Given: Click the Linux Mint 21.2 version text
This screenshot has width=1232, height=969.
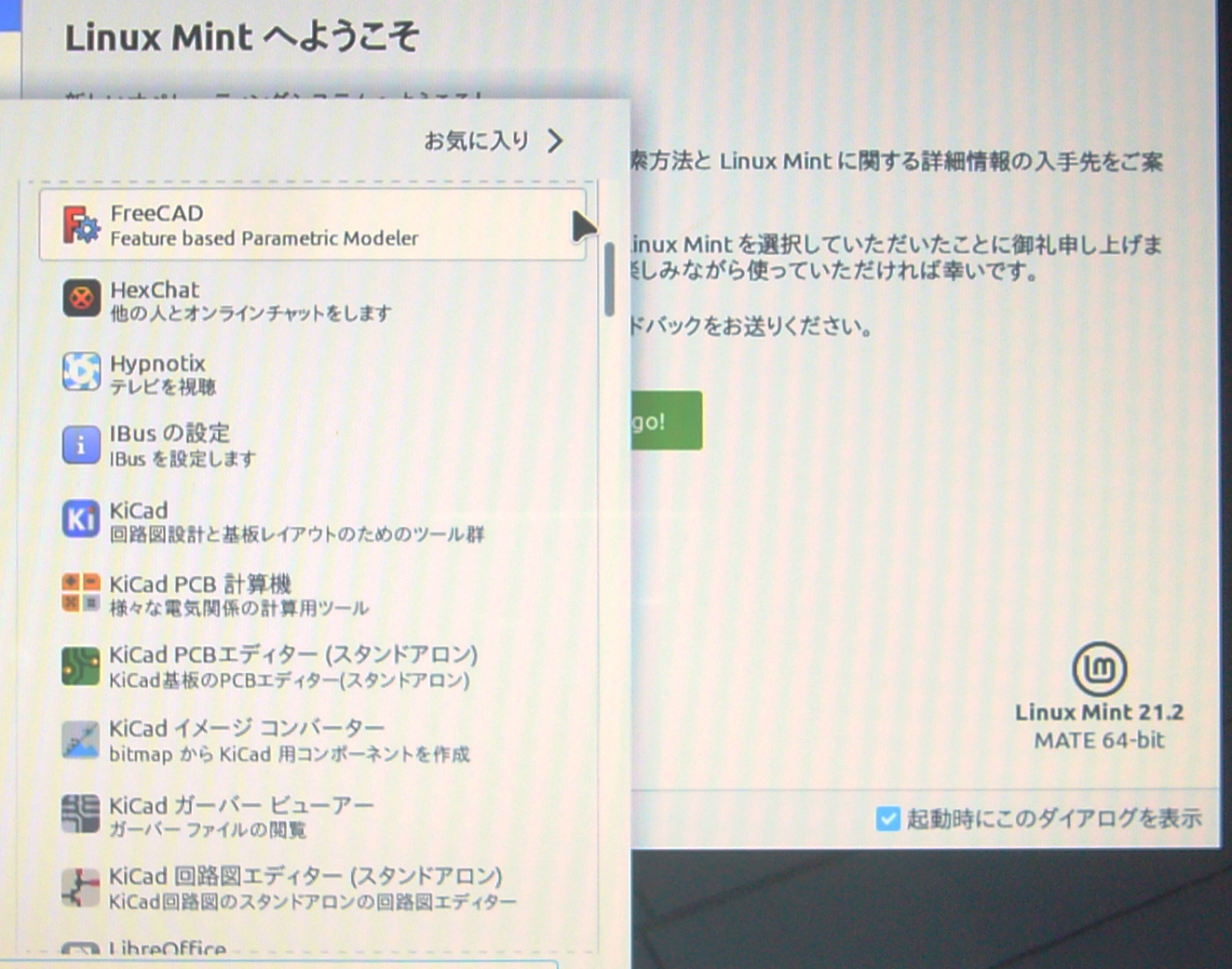Looking at the screenshot, I should click(1099, 712).
